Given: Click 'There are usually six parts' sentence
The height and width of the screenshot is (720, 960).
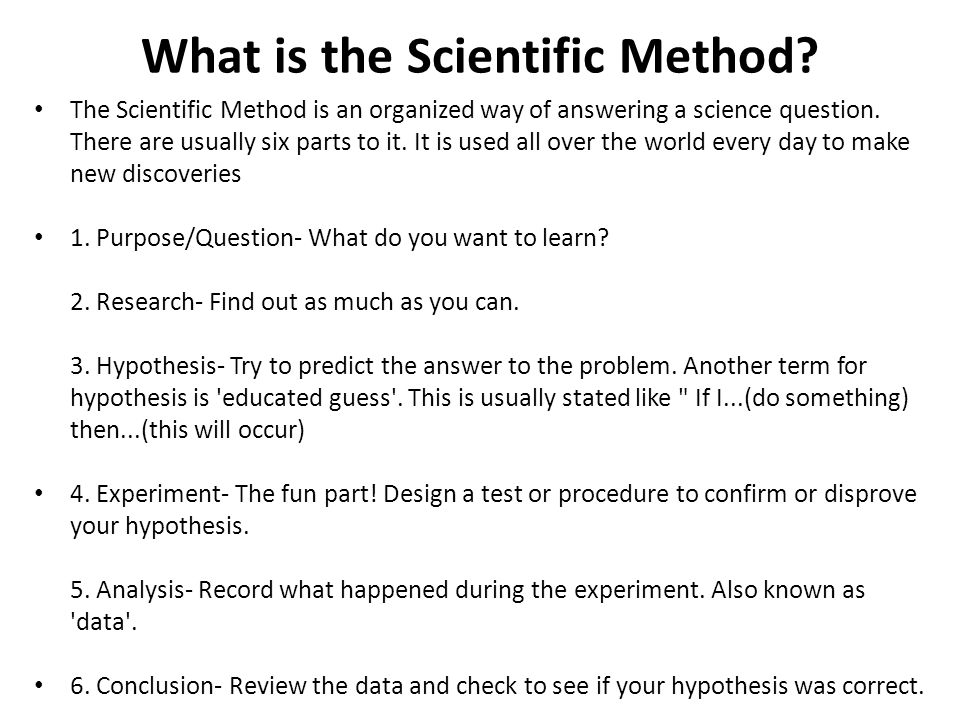Looking at the screenshot, I should 238,142.
